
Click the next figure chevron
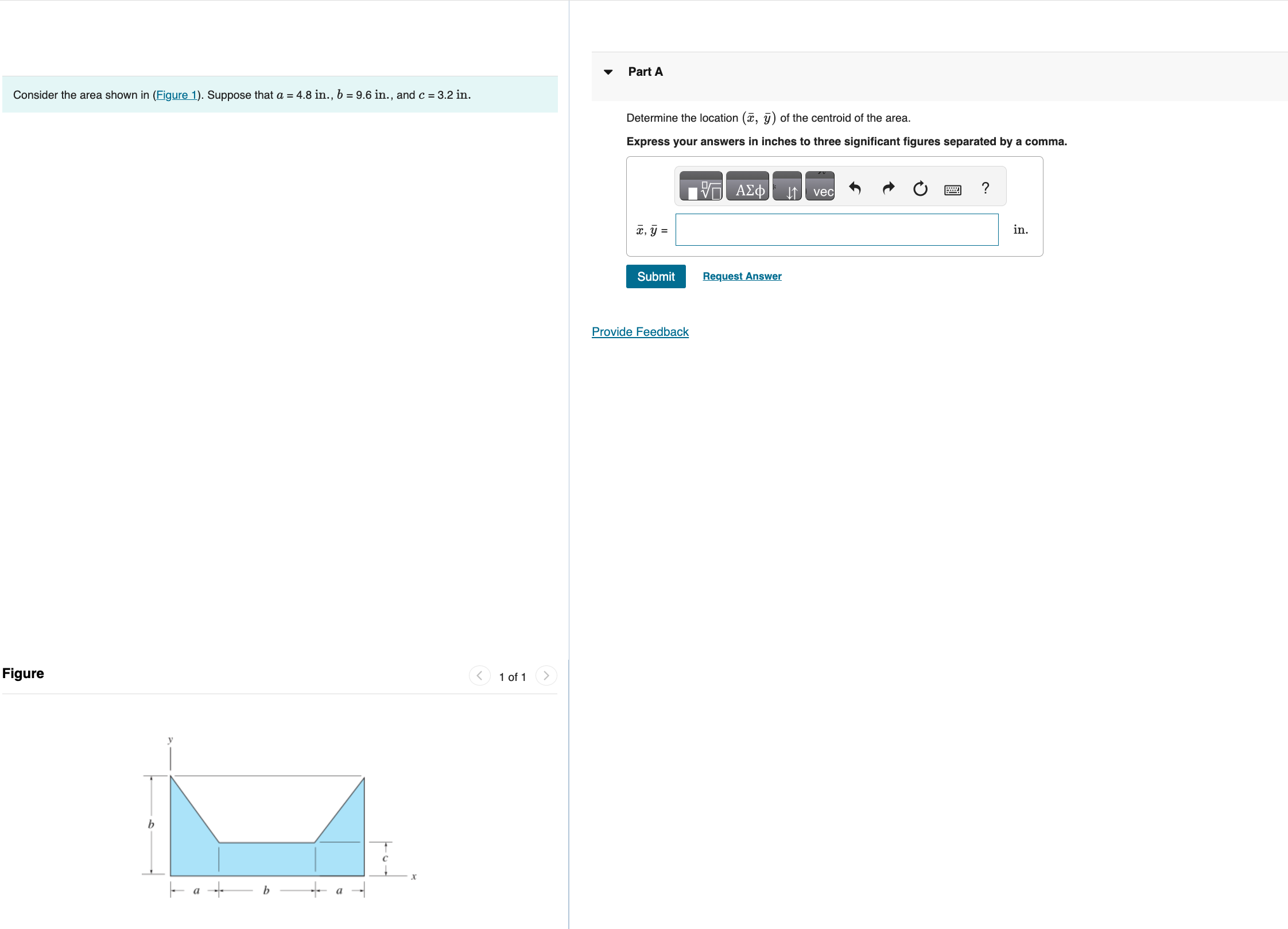pyautogui.click(x=546, y=676)
